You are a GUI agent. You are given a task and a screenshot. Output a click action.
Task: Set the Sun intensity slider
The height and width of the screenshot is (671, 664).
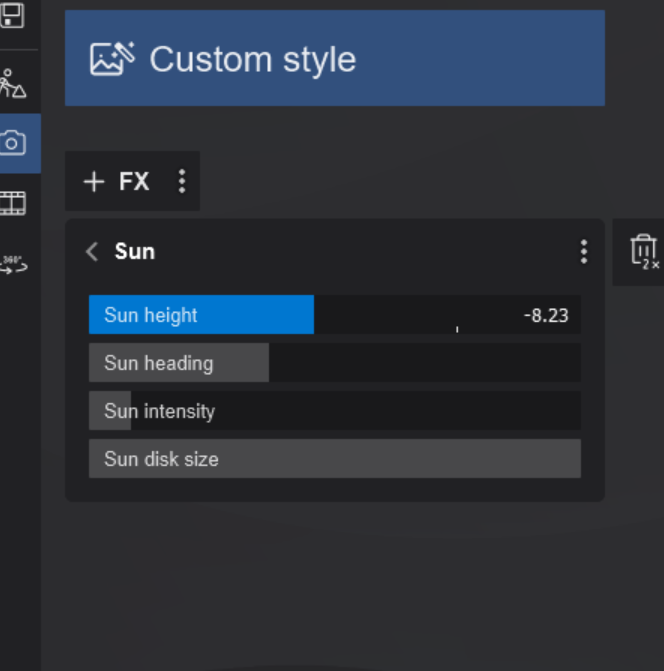pyautogui.click(x=334, y=411)
